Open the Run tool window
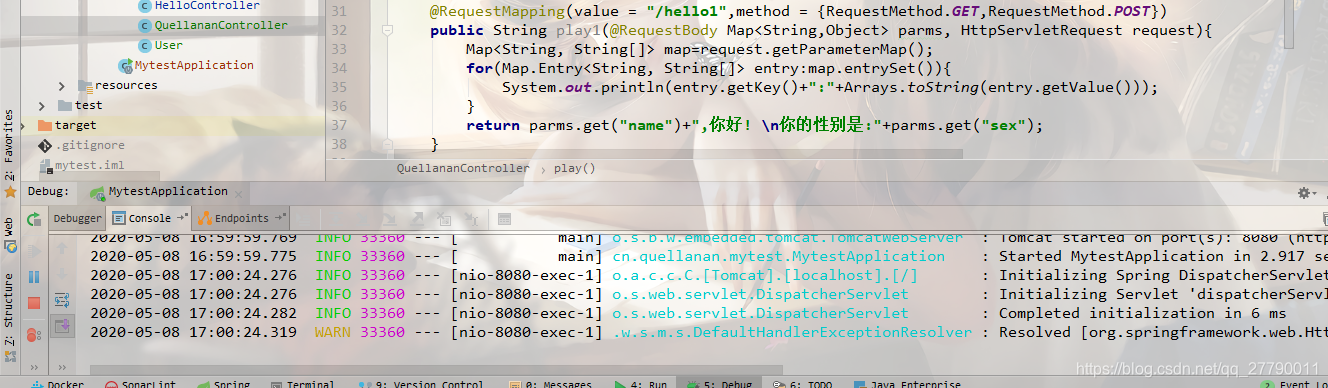 (x=640, y=384)
